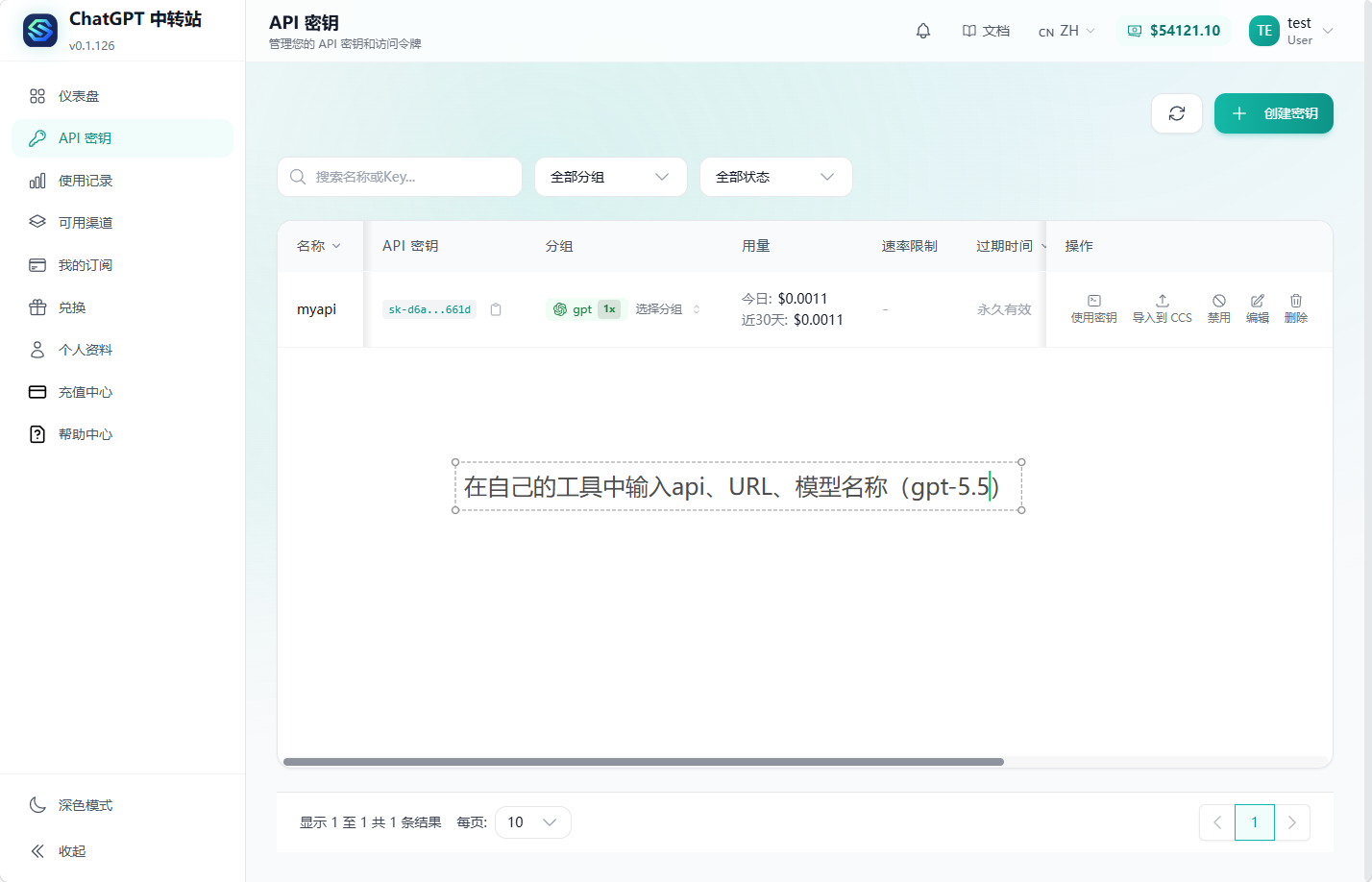Open the 选择分组 selector for myapi
Viewport: 1372px width, 882px height.
(x=668, y=309)
